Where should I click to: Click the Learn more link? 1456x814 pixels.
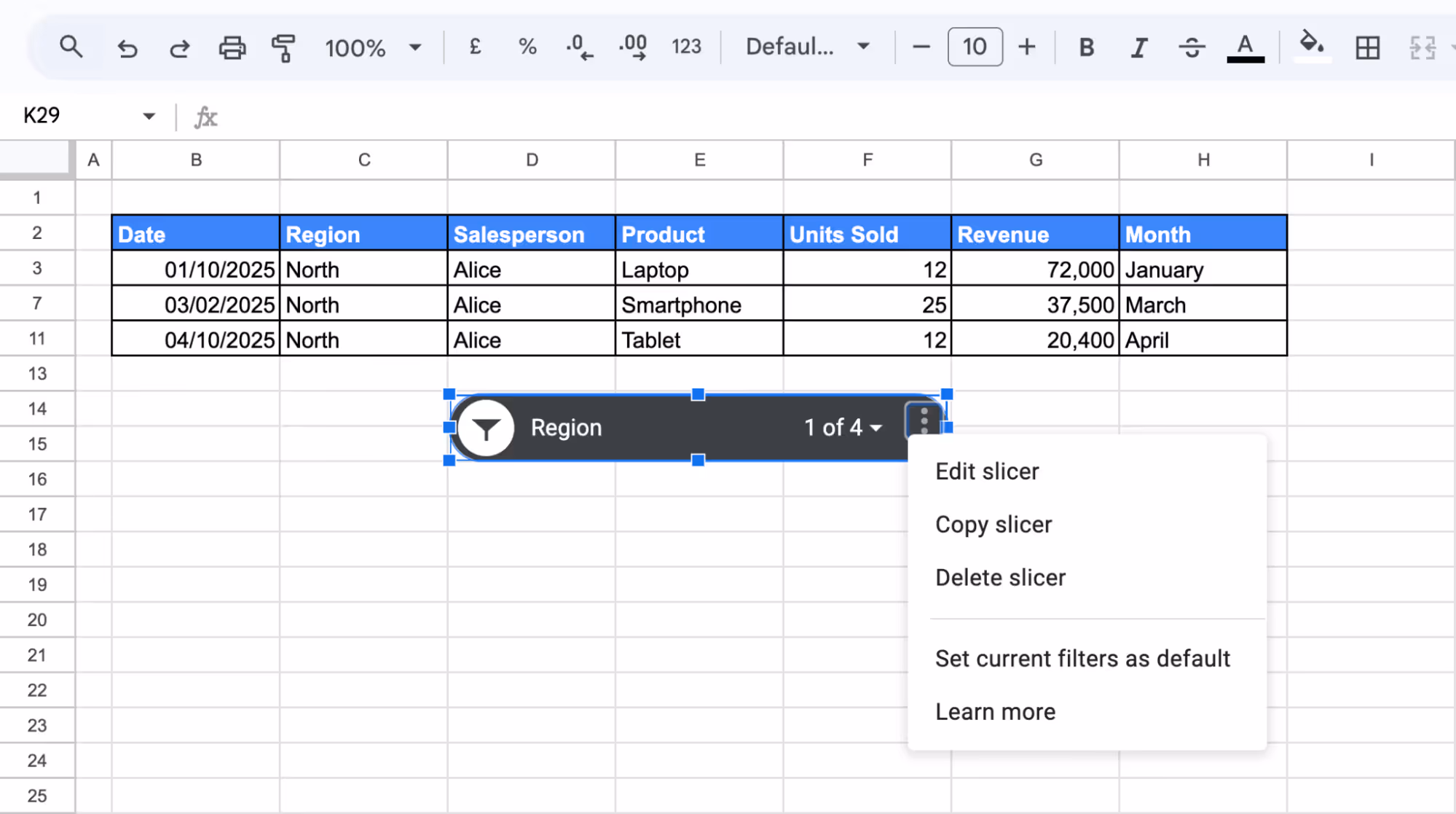tap(995, 711)
